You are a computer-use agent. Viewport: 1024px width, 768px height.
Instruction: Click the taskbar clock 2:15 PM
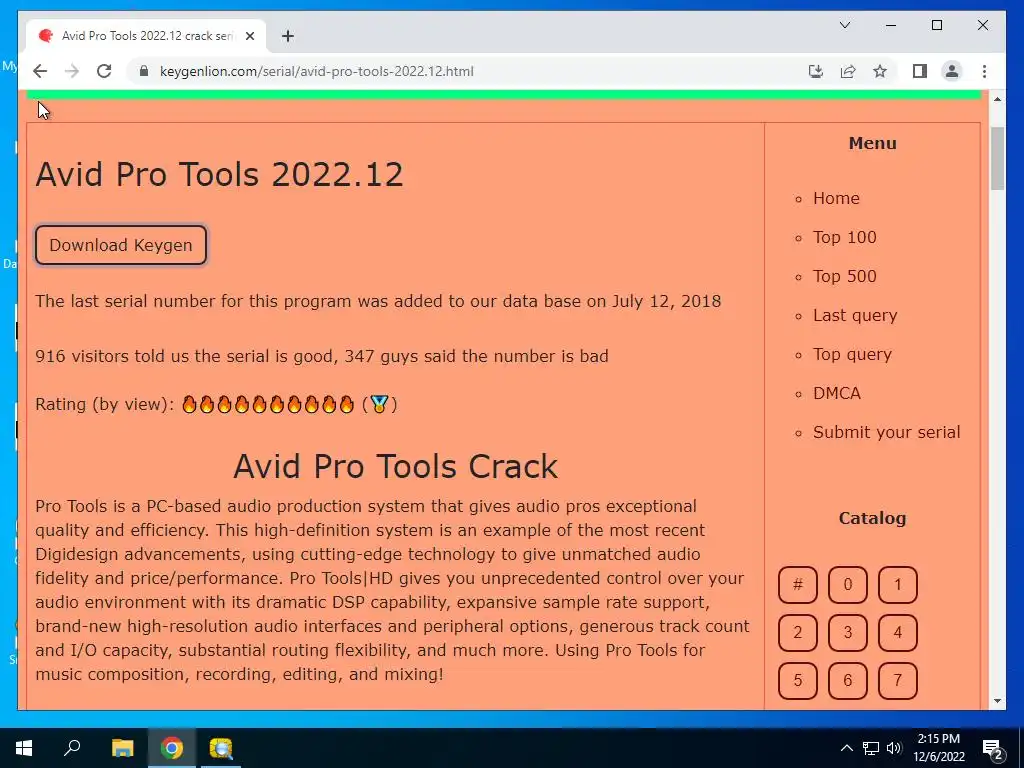coord(938,748)
